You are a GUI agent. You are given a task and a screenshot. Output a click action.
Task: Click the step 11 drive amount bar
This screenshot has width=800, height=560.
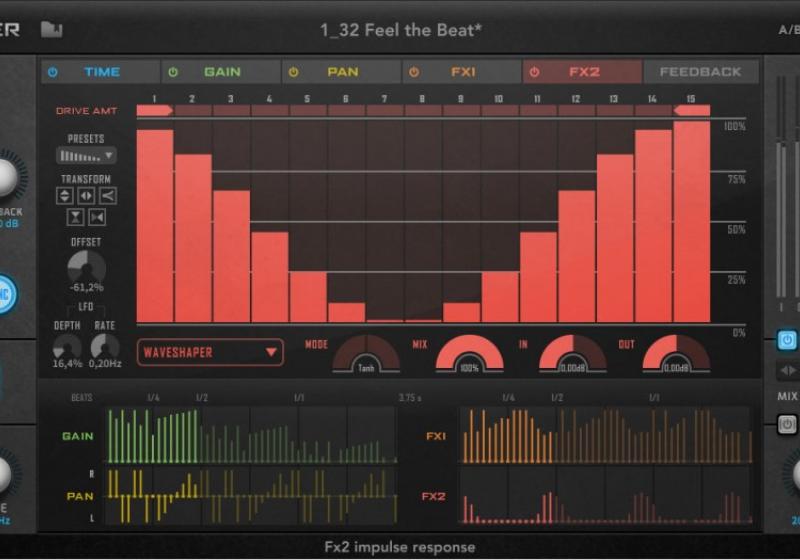(x=538, y=277)
